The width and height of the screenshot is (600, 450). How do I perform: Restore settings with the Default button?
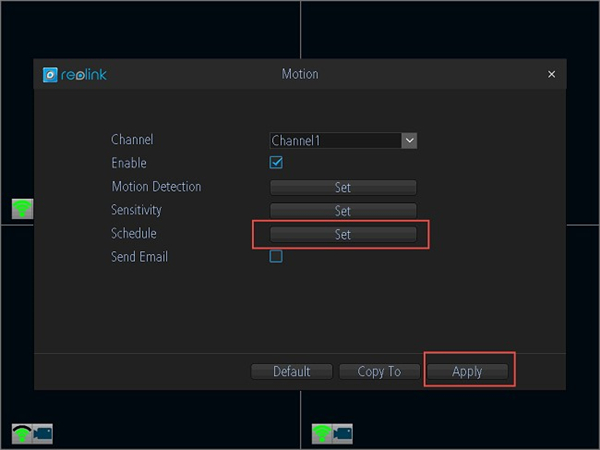tap(292, 371)
